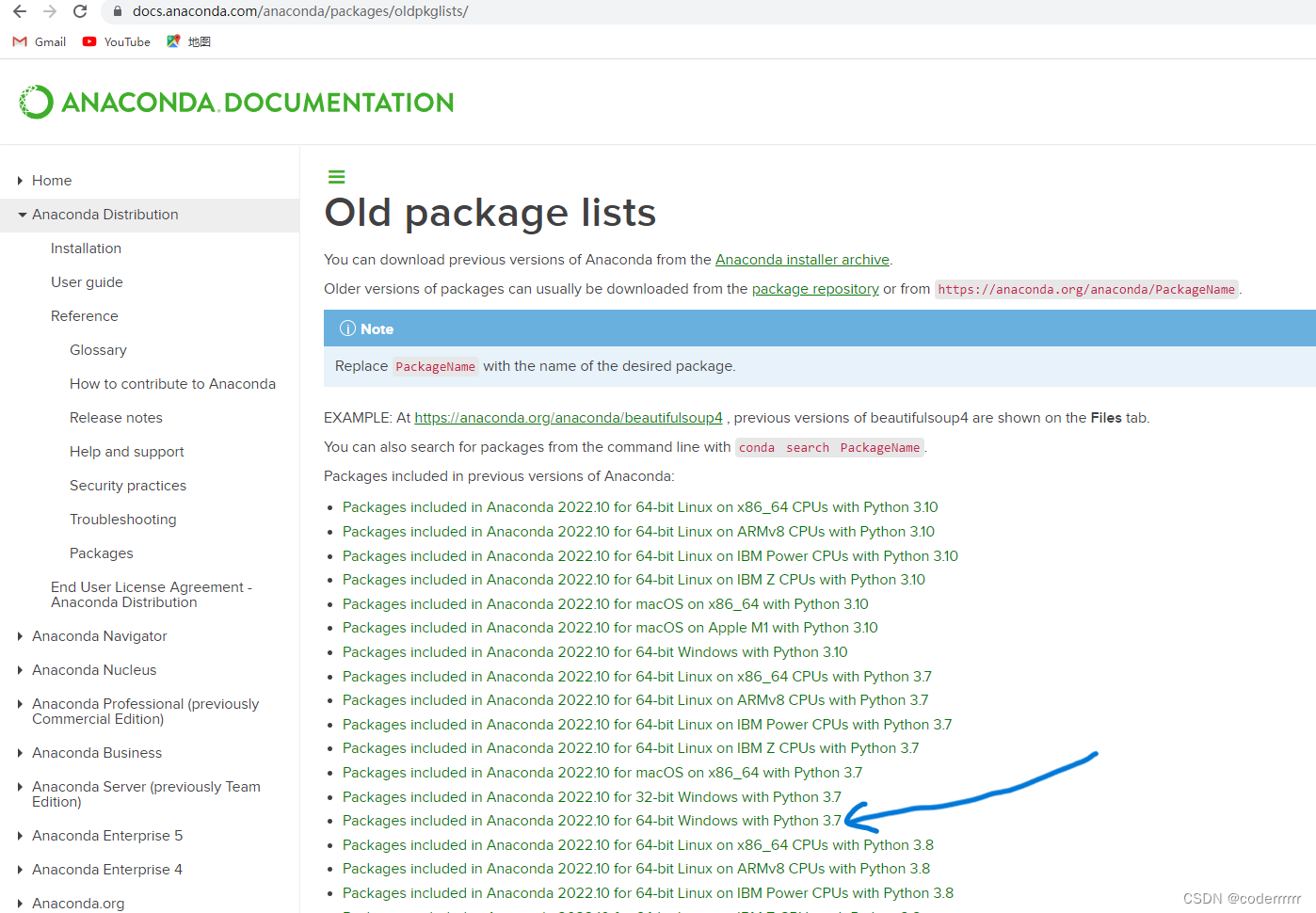1316x913 pixels.
Task: Click the Old package lists heading
Action: (489, 213)
